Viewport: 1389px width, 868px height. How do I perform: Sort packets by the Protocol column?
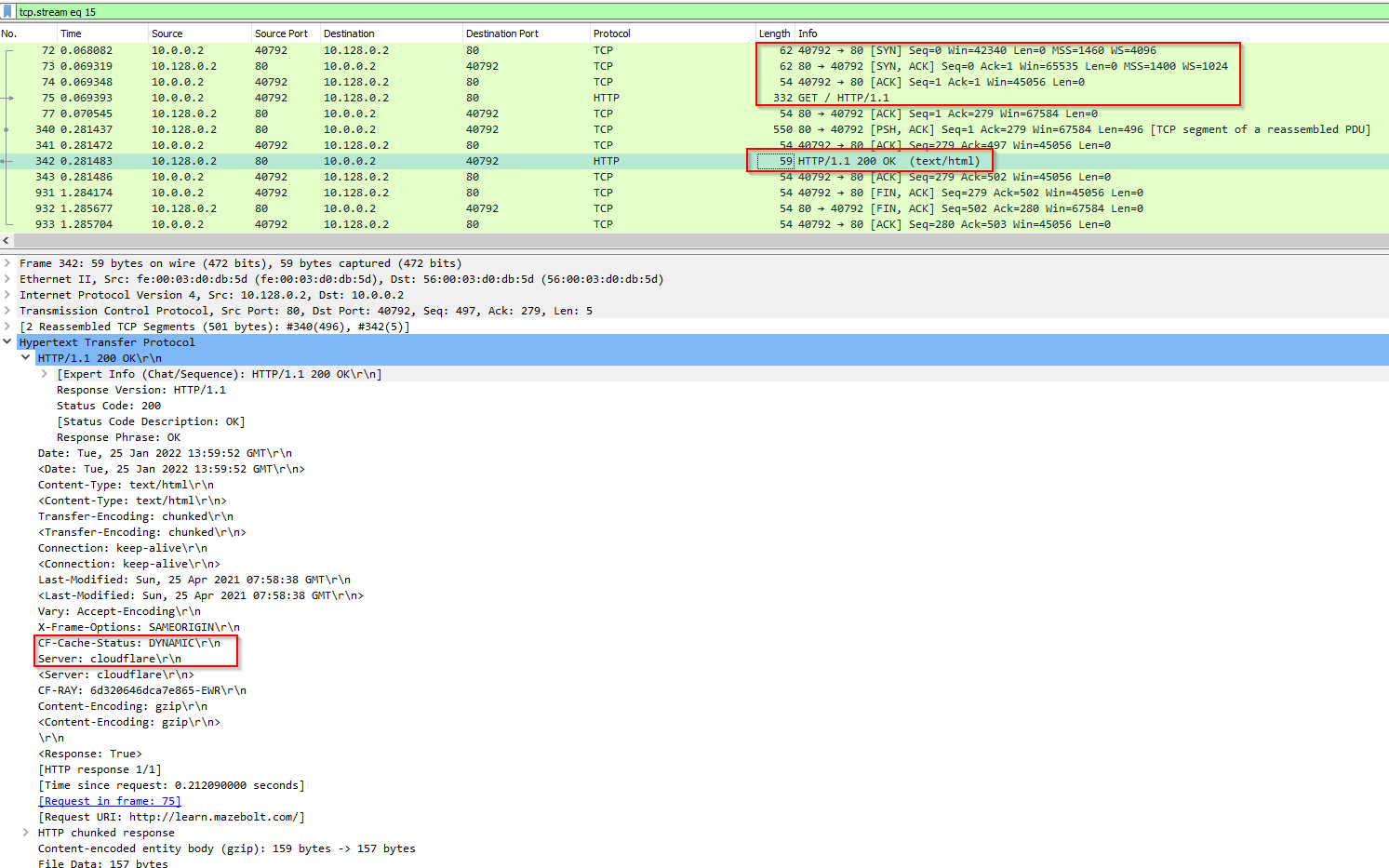(614, 33)
